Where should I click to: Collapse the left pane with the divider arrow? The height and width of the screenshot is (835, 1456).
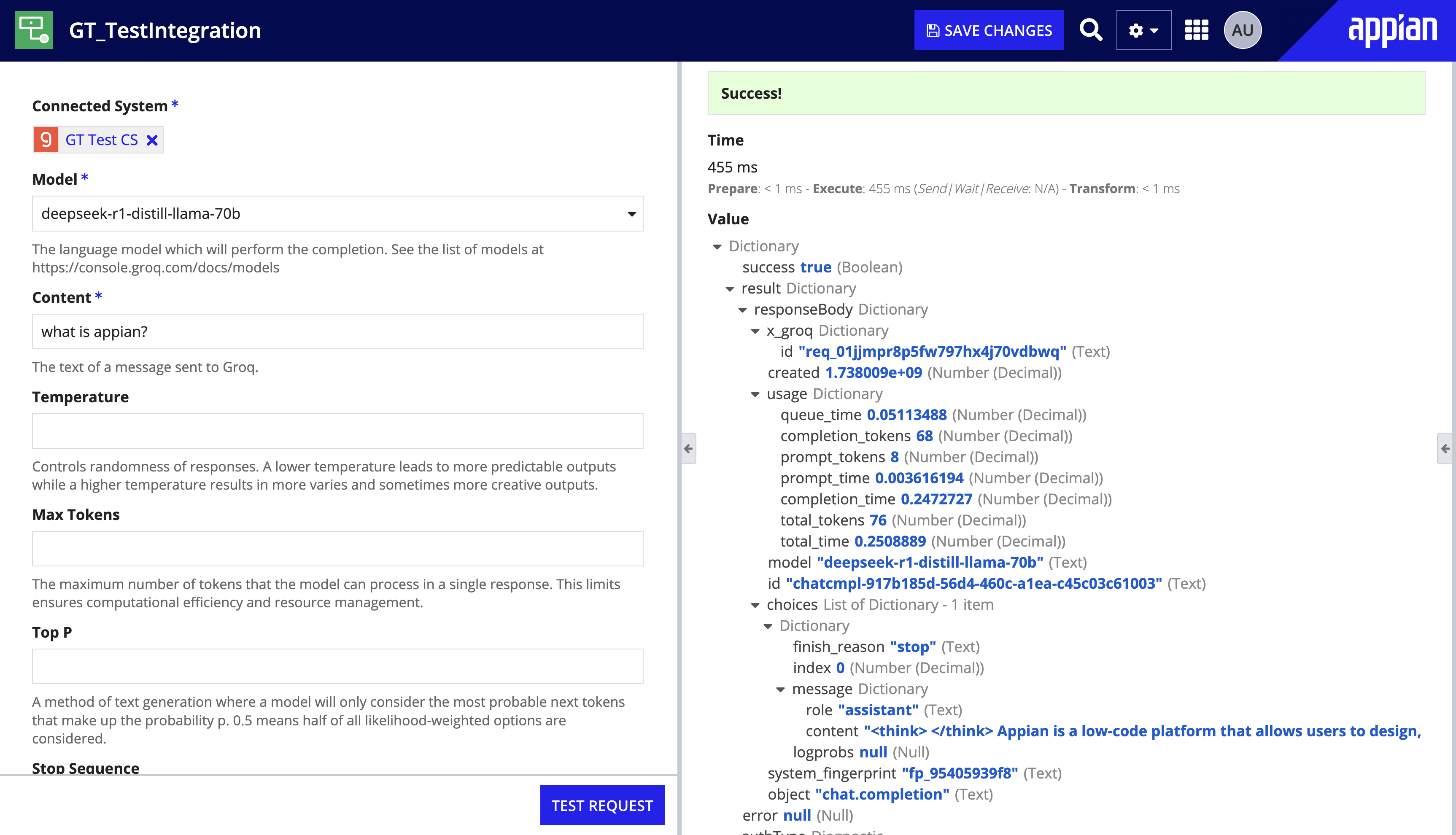689,448
